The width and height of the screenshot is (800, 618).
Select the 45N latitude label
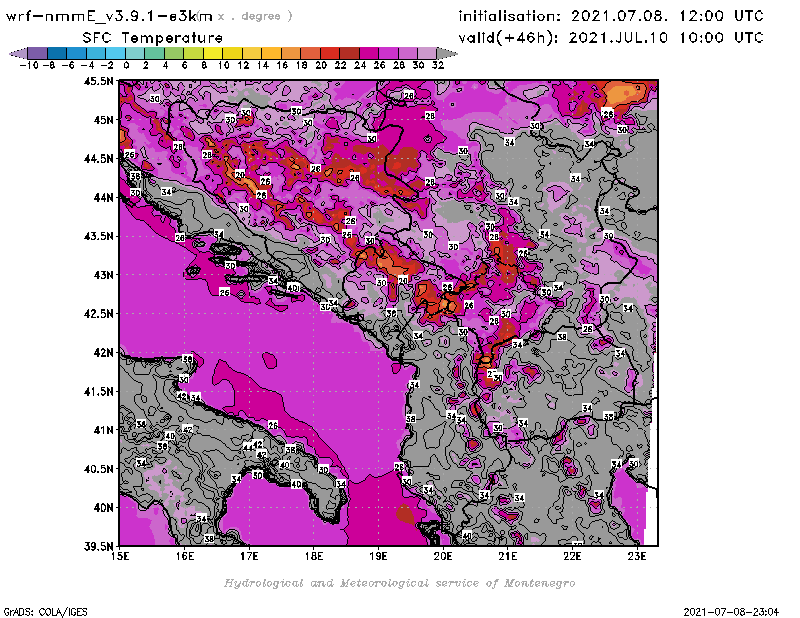coord(104,120)
